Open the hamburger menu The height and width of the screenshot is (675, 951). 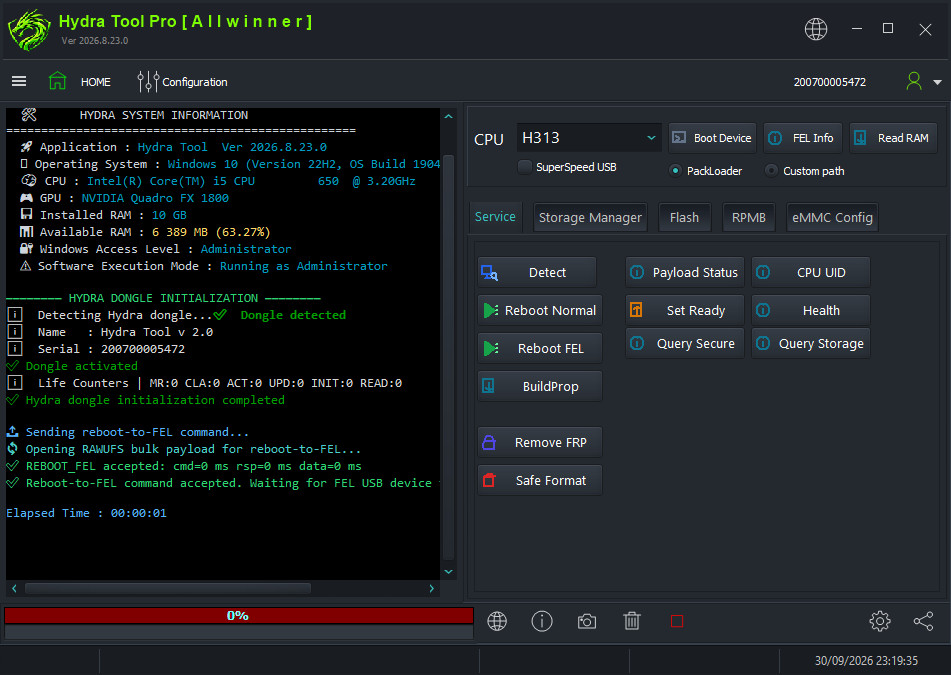click(x=19, y=81)
